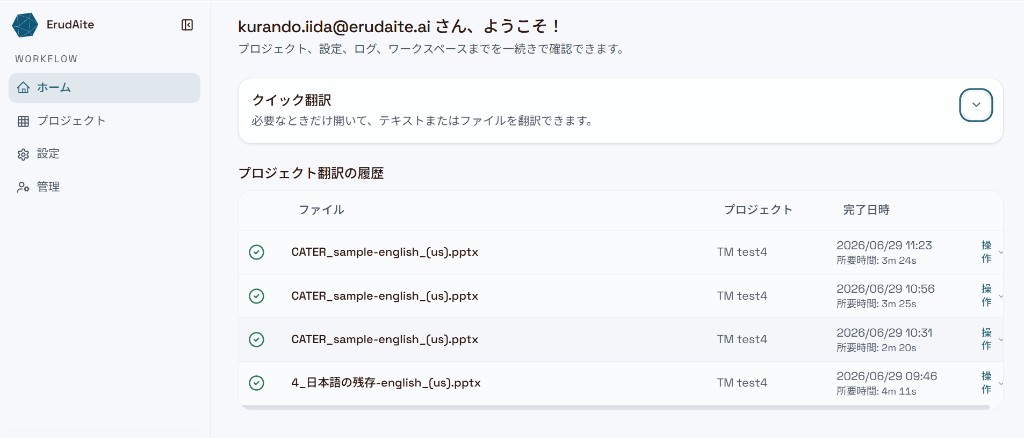The height and width of the screenshot is (438, 1024).
Task: Click the date 2026/06/29 10:31
Action: [884, 333]
